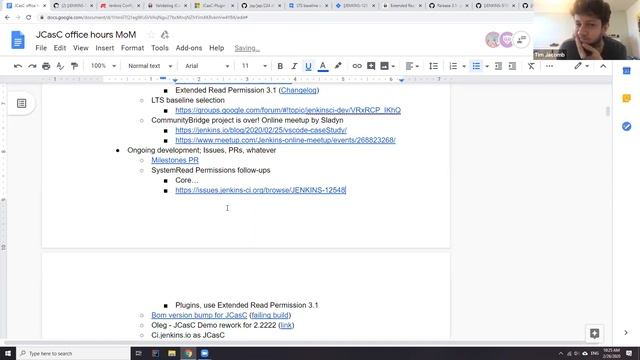
Task: Open font size 11 dropdown
Action: (254, 66)
